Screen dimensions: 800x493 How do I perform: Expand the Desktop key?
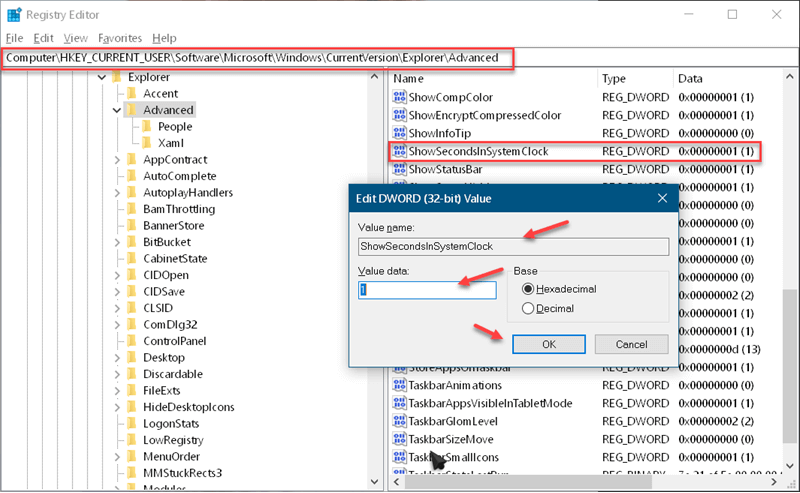(117, 357)
